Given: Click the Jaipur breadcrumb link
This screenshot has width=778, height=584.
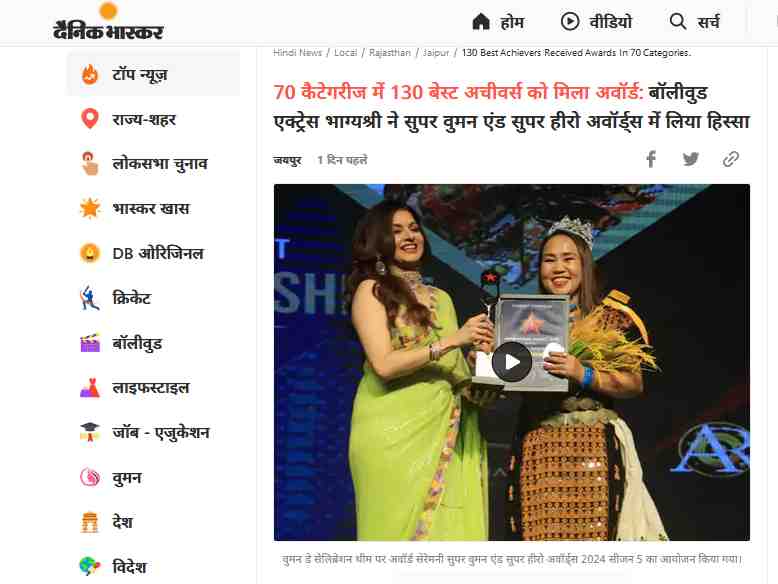Looking at the screenshot, I should pyautogui.click(x=436, y=53).
